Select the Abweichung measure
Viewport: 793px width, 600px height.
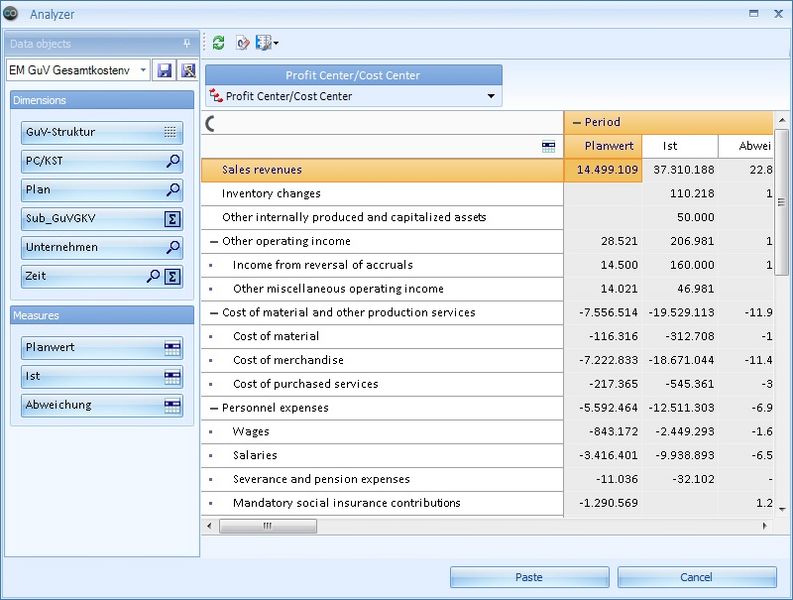click(102, 406)
